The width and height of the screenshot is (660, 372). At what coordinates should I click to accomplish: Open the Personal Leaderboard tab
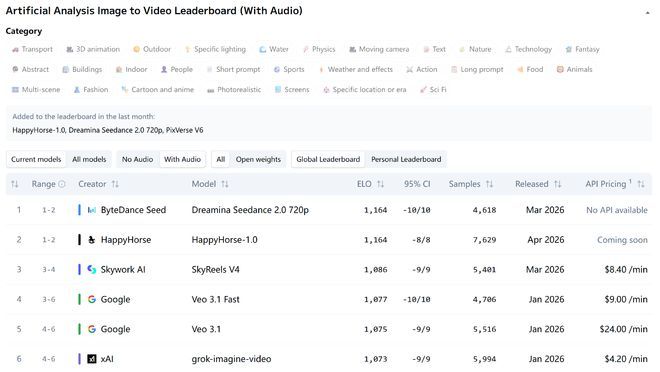(406, 159)
